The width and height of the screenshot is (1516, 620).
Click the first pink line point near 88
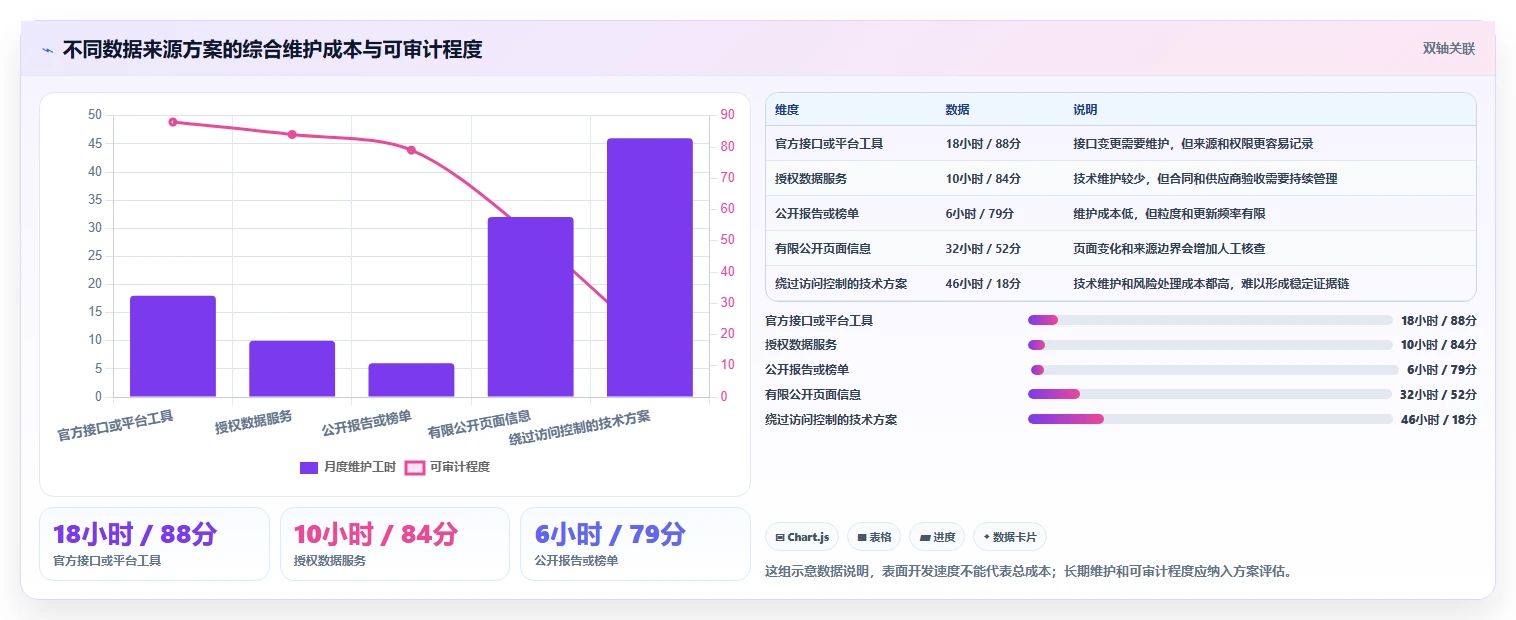(173, 122)
